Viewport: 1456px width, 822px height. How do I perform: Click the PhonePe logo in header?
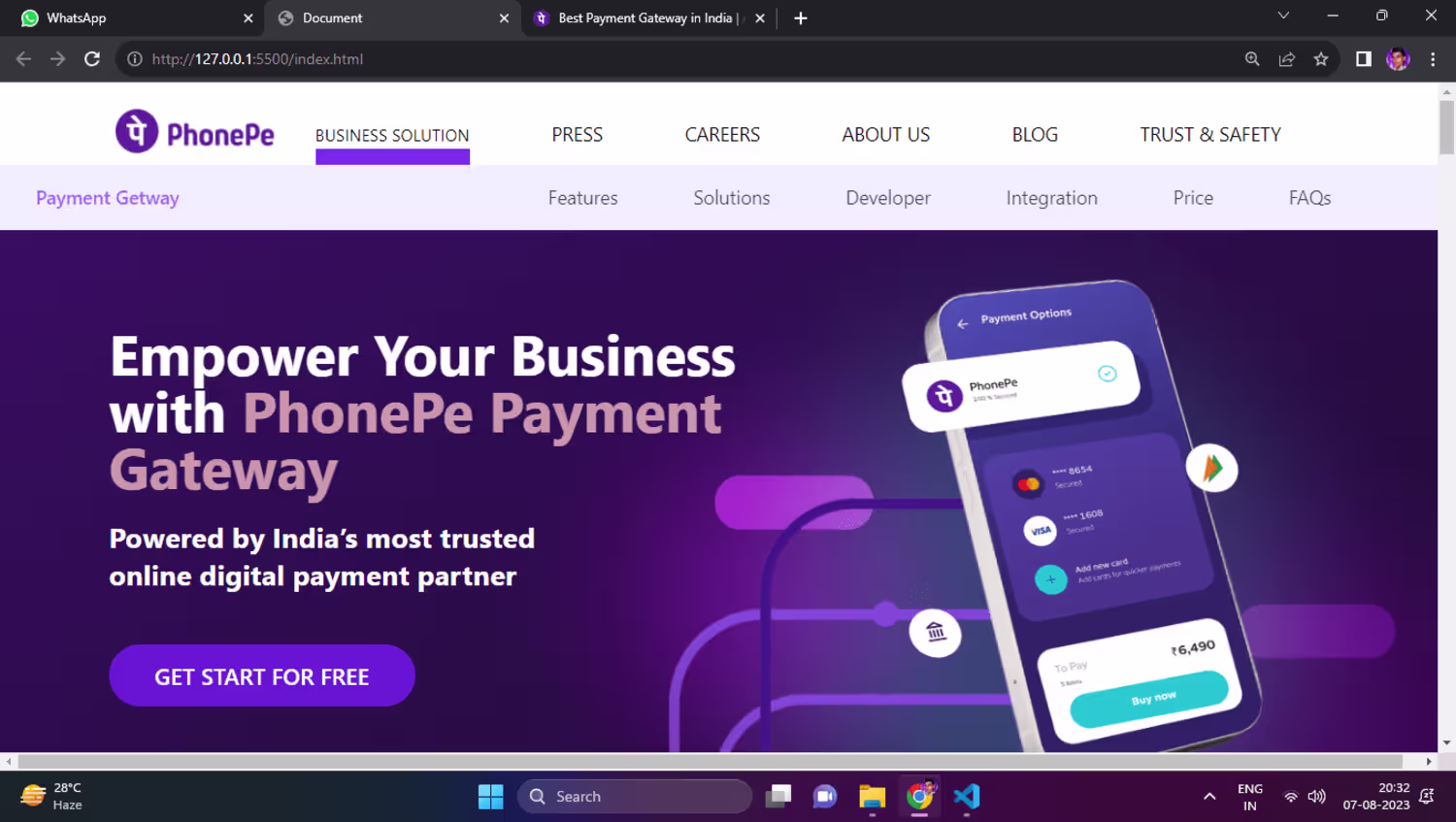195,132
